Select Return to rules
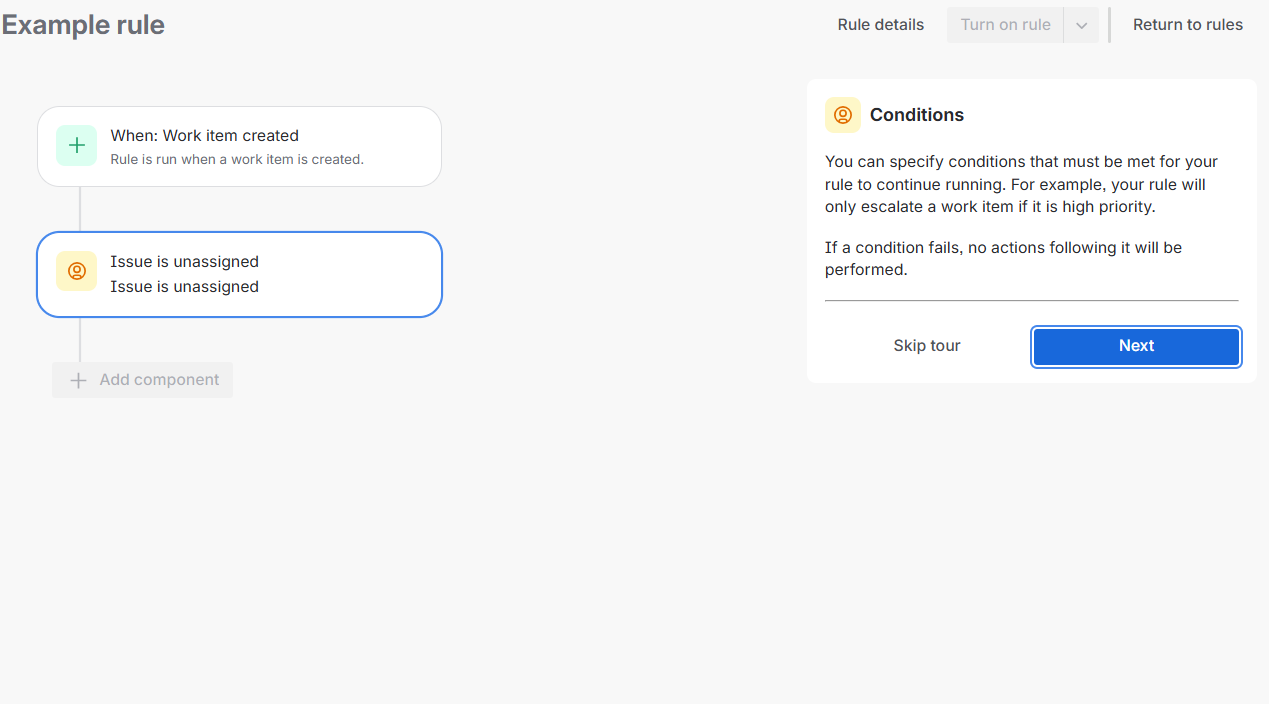Image resolution: width=1269 pixels, height=704 pixels. [x=1187, y=24]
